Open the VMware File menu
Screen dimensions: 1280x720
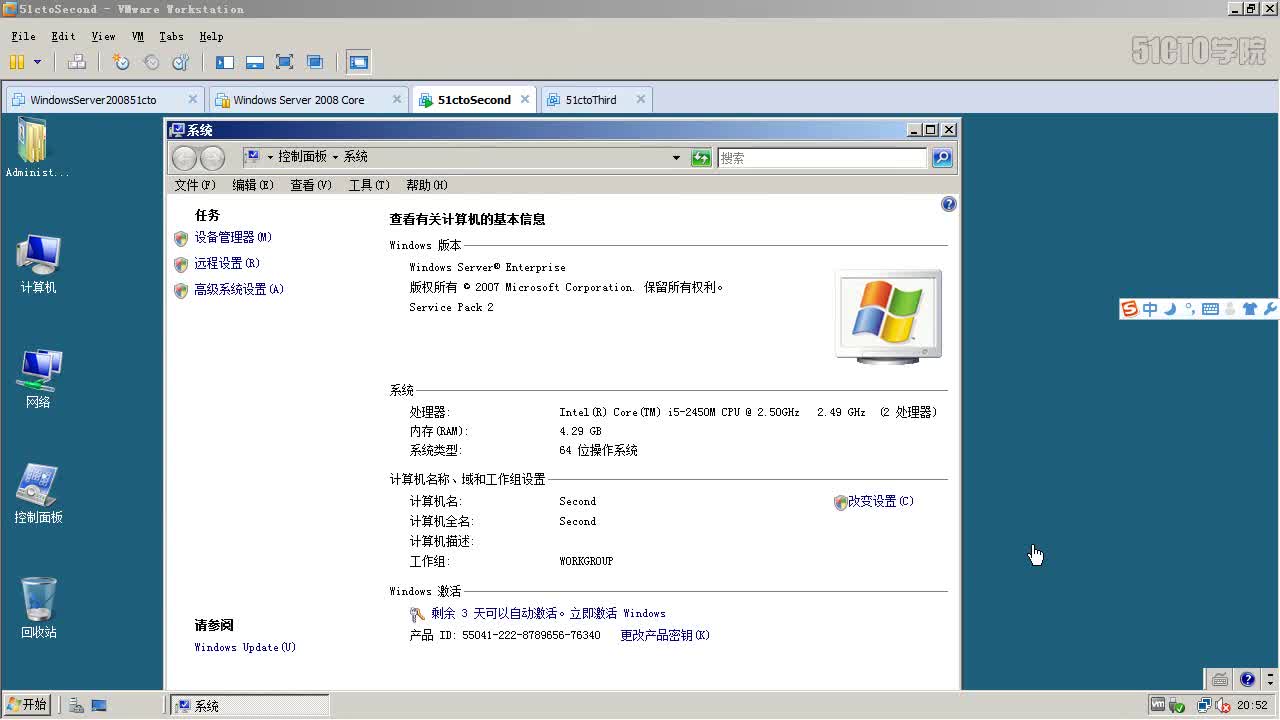pos(23,37)
